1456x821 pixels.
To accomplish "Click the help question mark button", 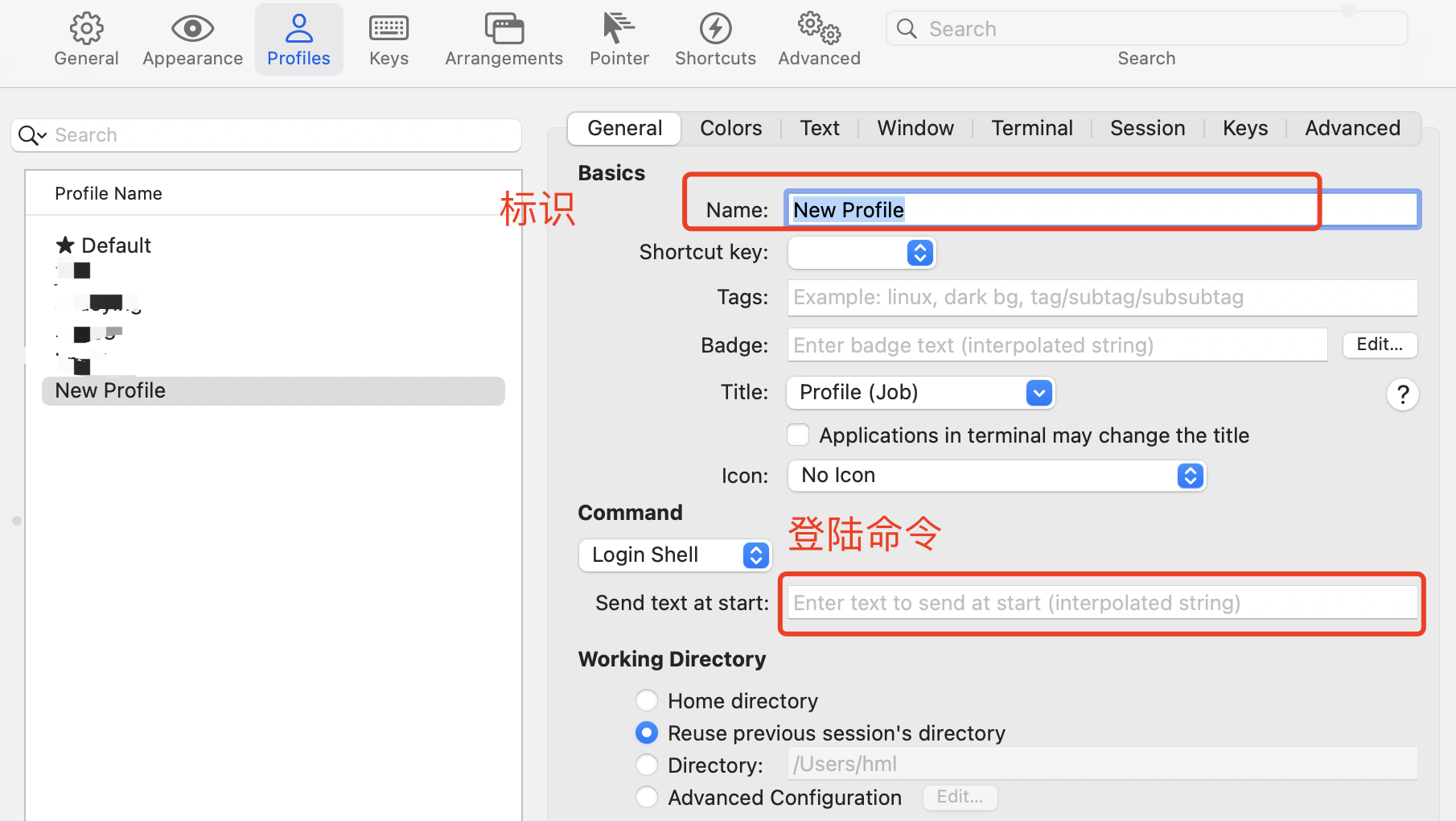I will 1402,394.
